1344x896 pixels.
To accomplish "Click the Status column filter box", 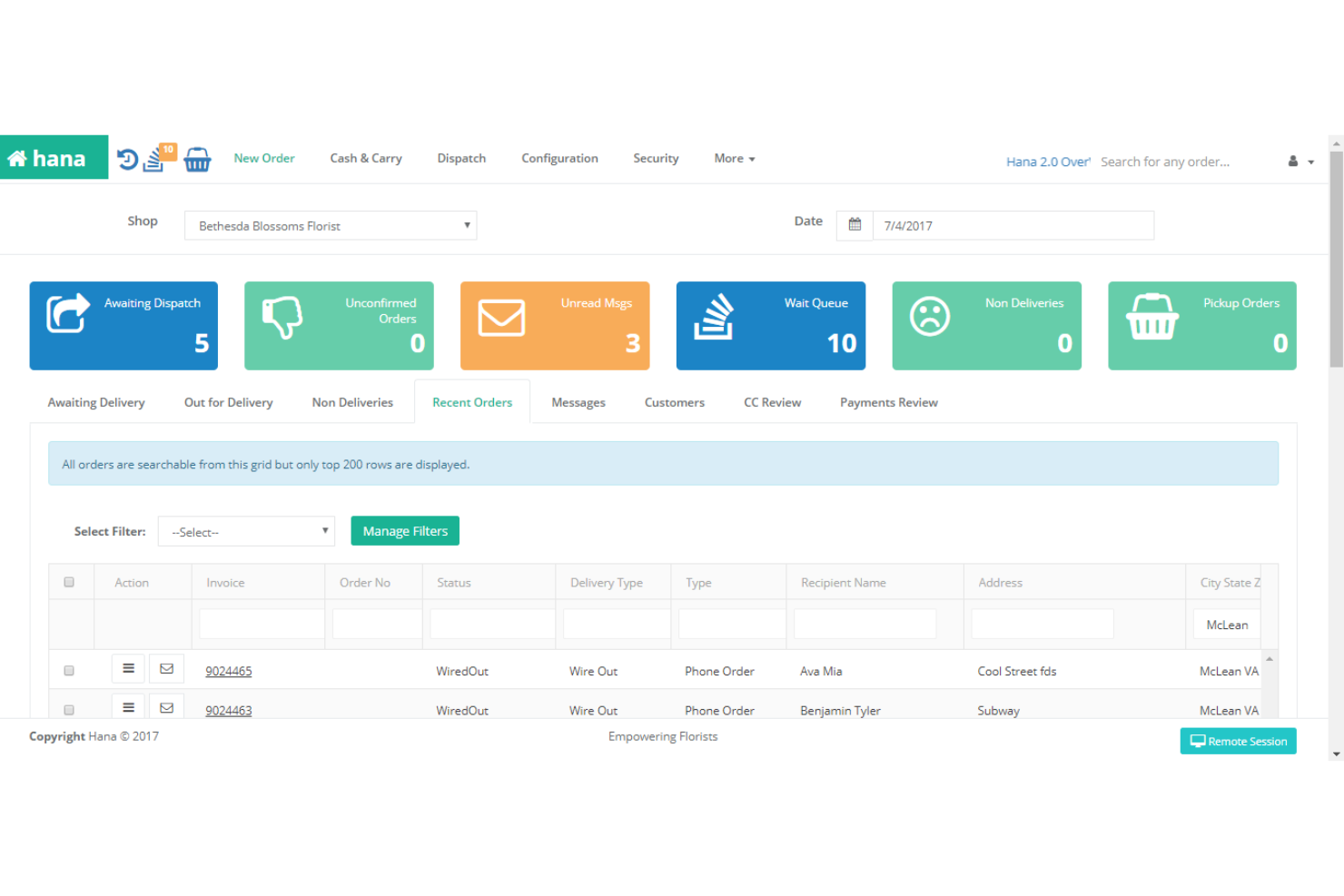I will coord(492,624).
